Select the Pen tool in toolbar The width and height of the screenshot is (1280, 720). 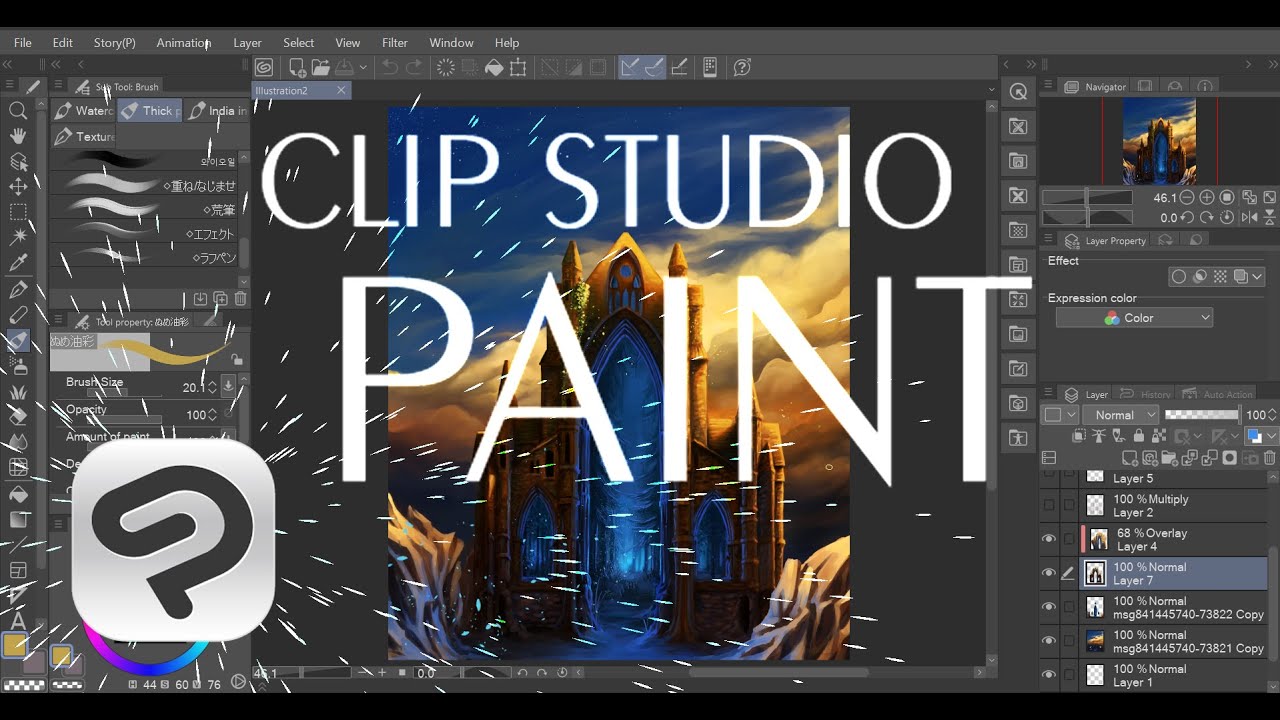click(17, 290)
